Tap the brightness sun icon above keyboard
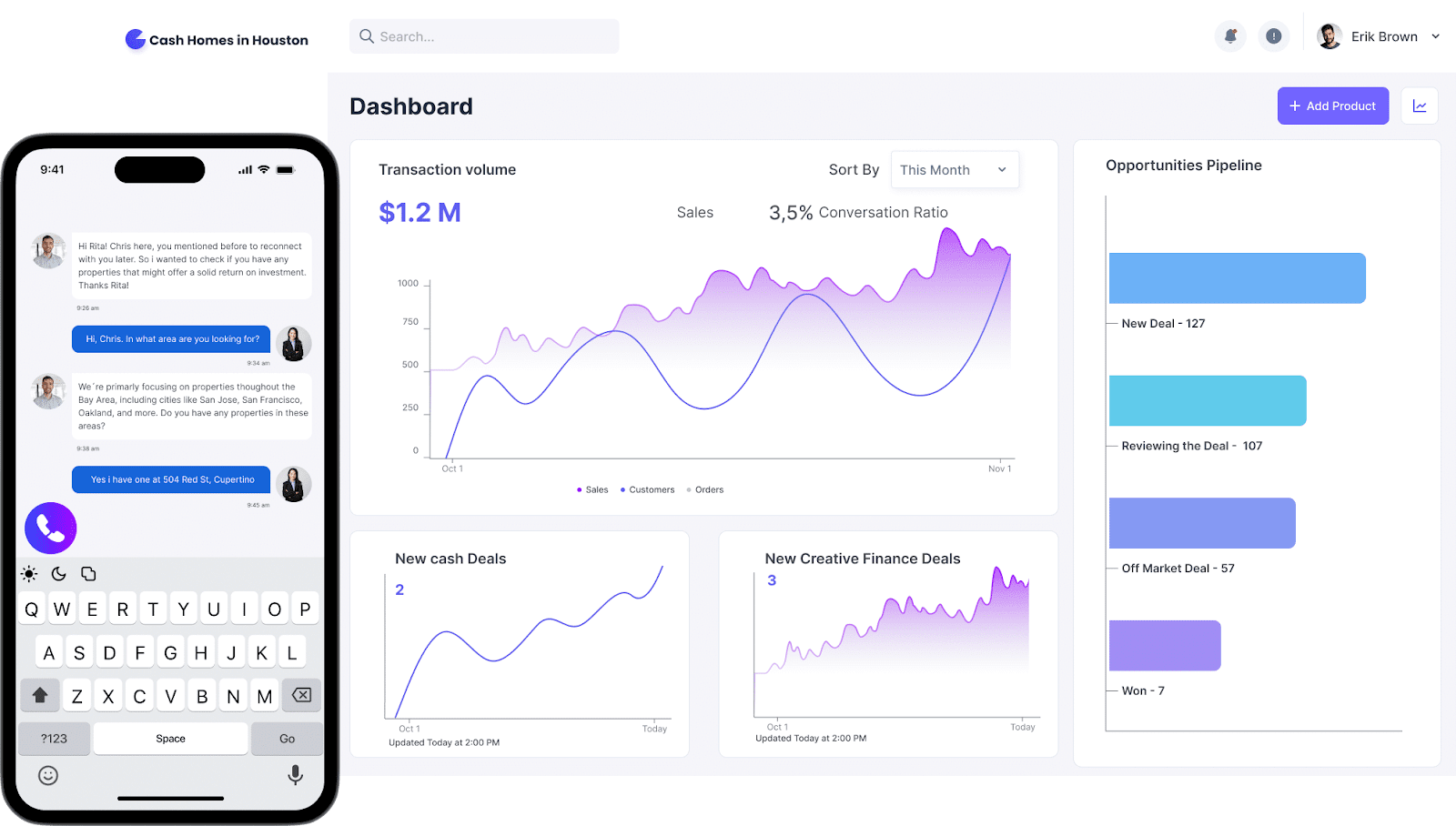The height and width of the screenshot is (826, 1456). click(30, 574)
